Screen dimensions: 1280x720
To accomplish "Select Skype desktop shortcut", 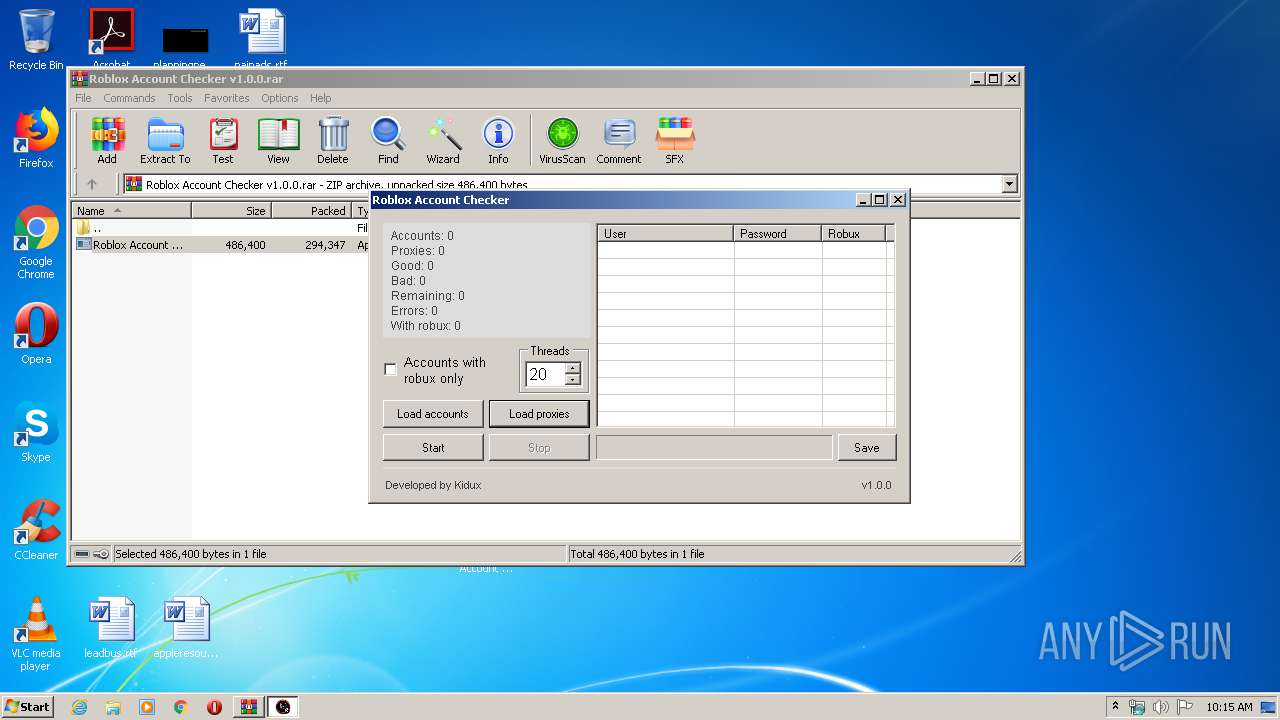I will click(x=36, y=432).
